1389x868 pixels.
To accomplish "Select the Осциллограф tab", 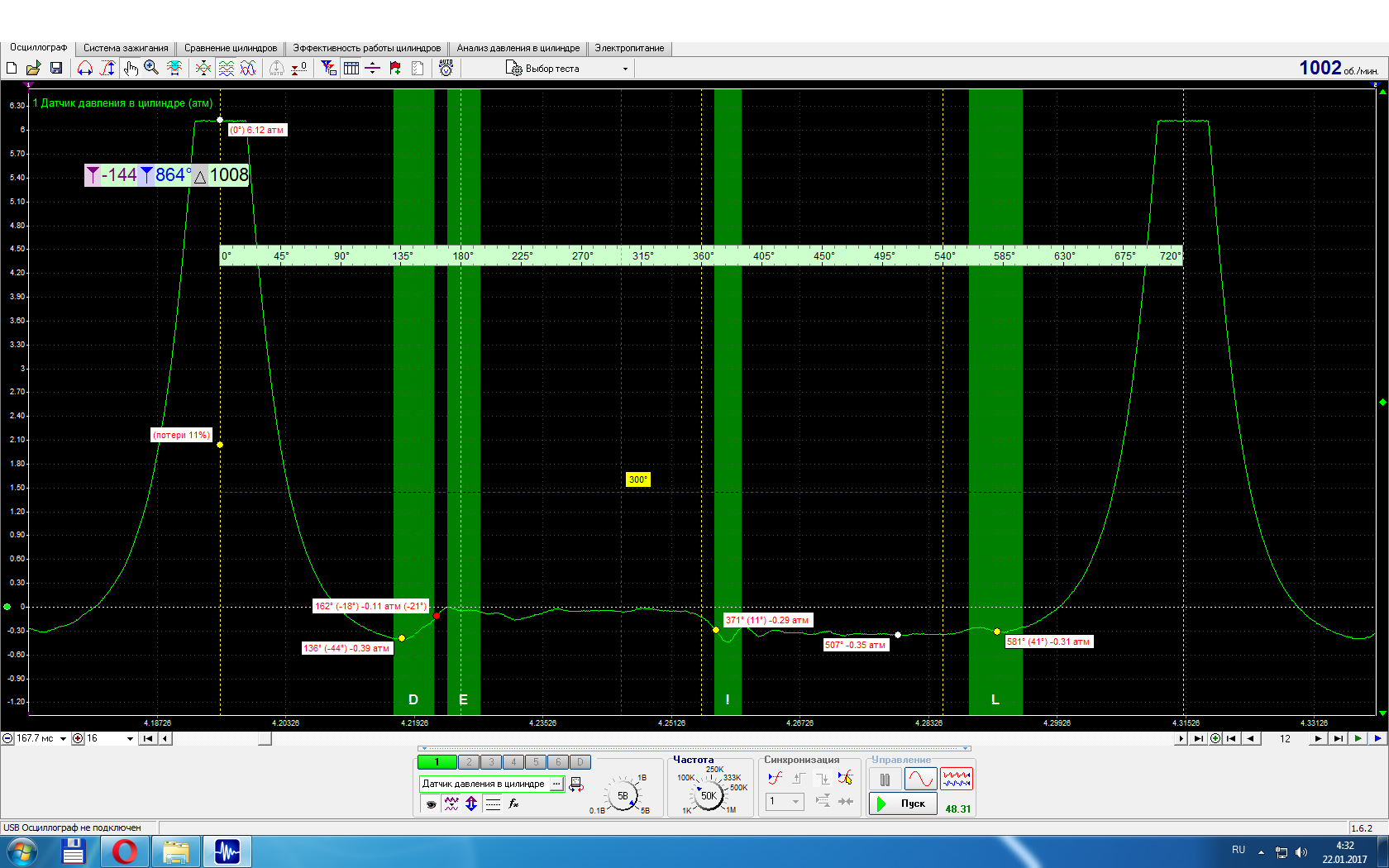I will click(x=38, y=47).
